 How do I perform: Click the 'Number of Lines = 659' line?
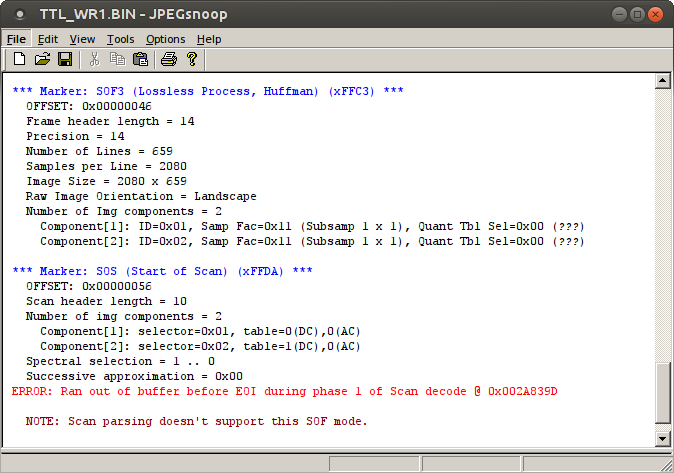(x=99, y=151)
